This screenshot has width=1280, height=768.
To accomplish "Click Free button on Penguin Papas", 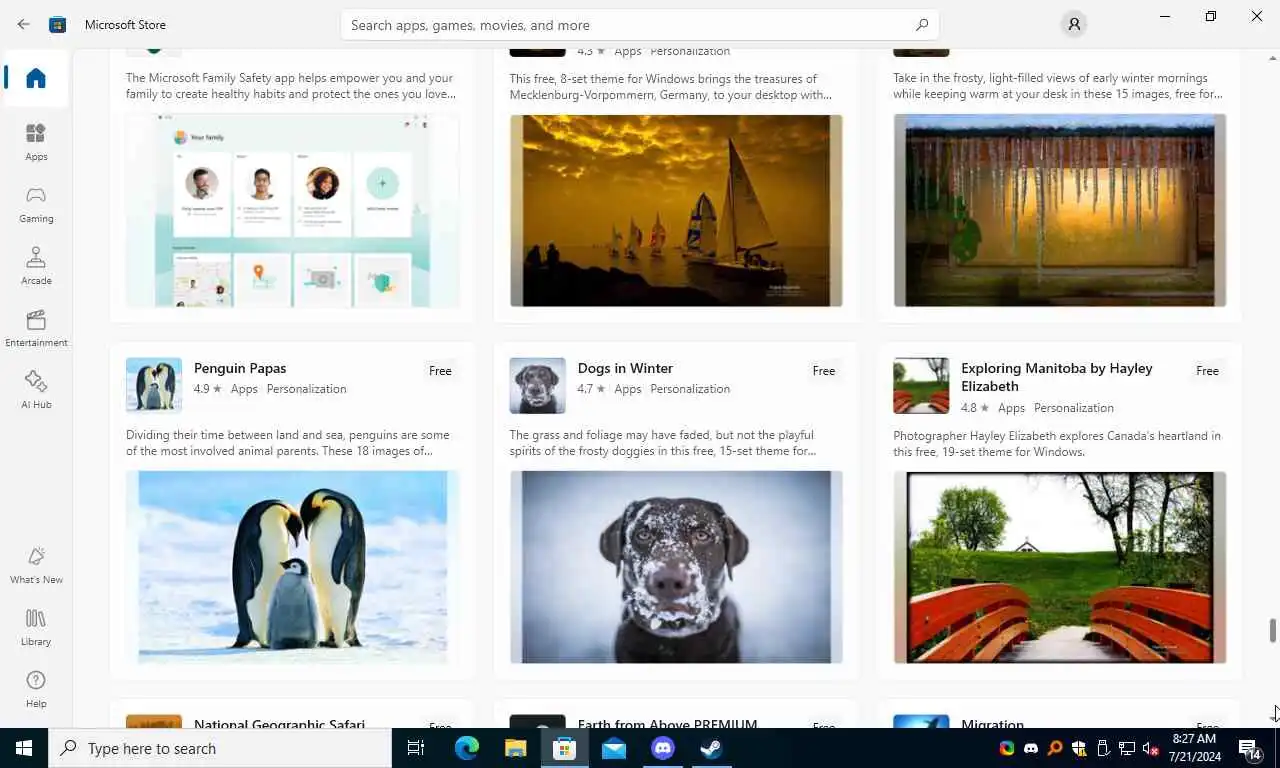I will click(440, 370).
